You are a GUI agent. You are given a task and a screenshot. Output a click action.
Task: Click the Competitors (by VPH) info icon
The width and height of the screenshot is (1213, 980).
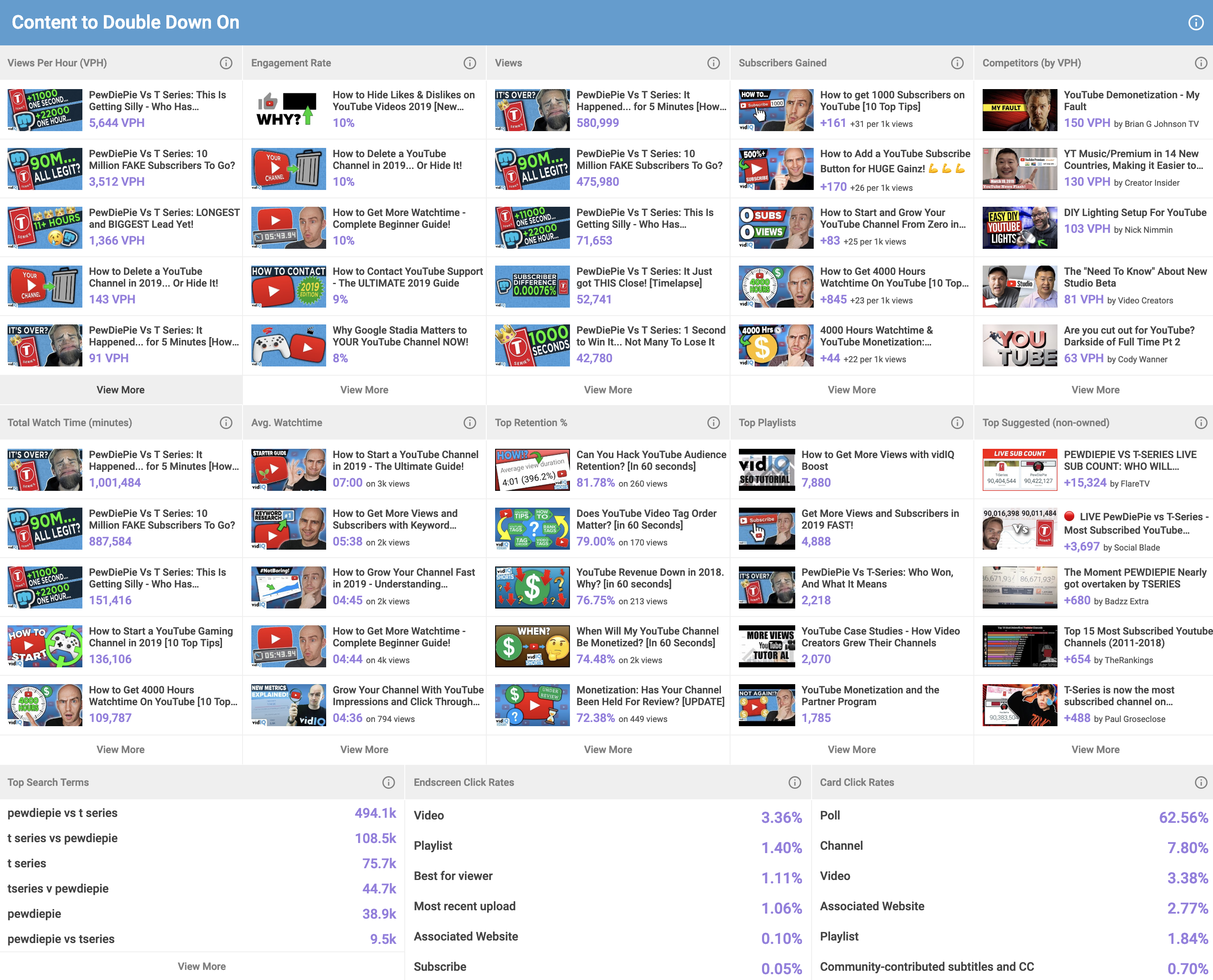click(x=1201, y=63)
